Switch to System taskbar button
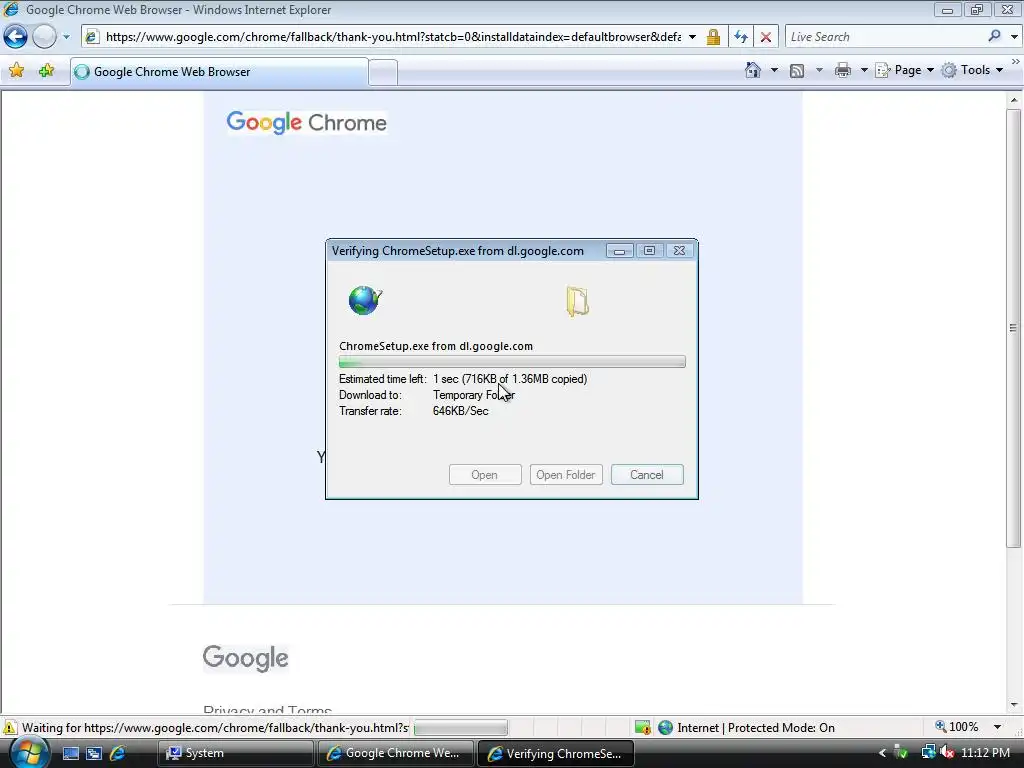The image size is (1024, 768). [x=235, y=753]
